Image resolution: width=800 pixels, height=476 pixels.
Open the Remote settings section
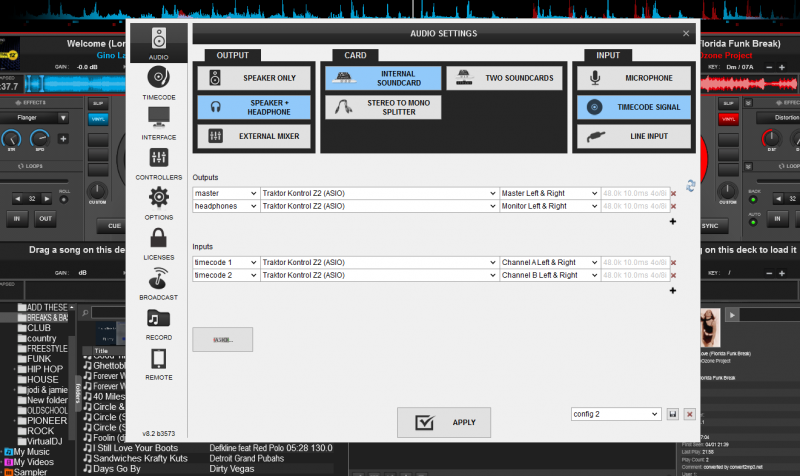point(159,363)
